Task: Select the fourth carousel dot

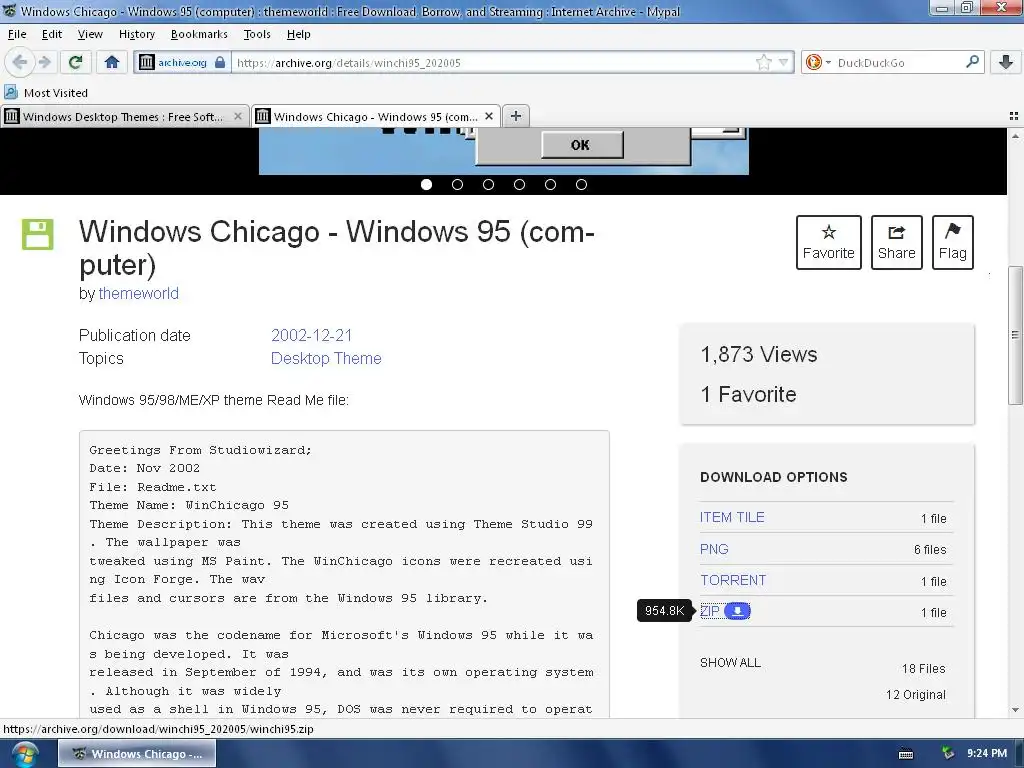Action: [x=519, y=185]
